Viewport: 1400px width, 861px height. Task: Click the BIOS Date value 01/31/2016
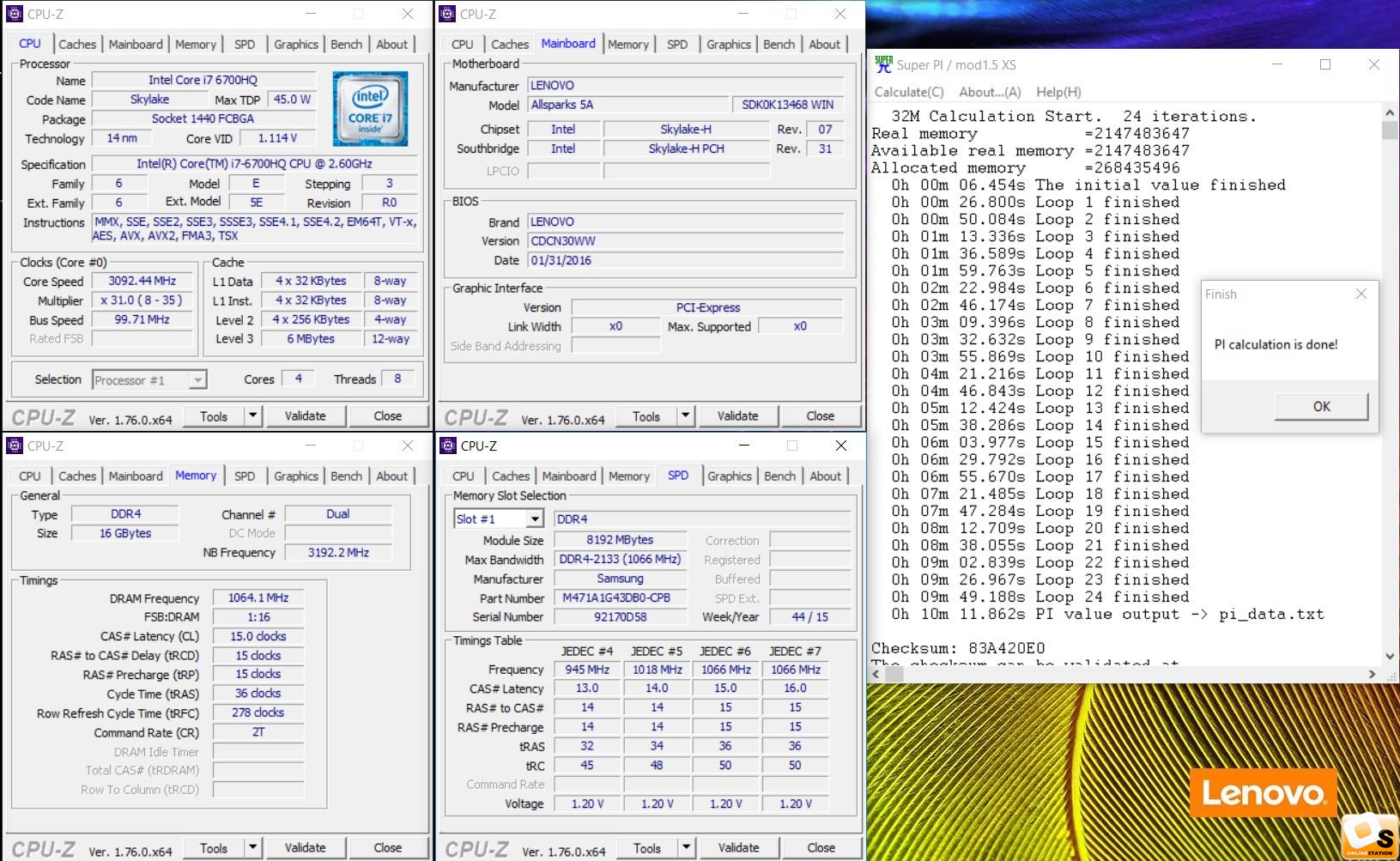[x=685, y=260]
